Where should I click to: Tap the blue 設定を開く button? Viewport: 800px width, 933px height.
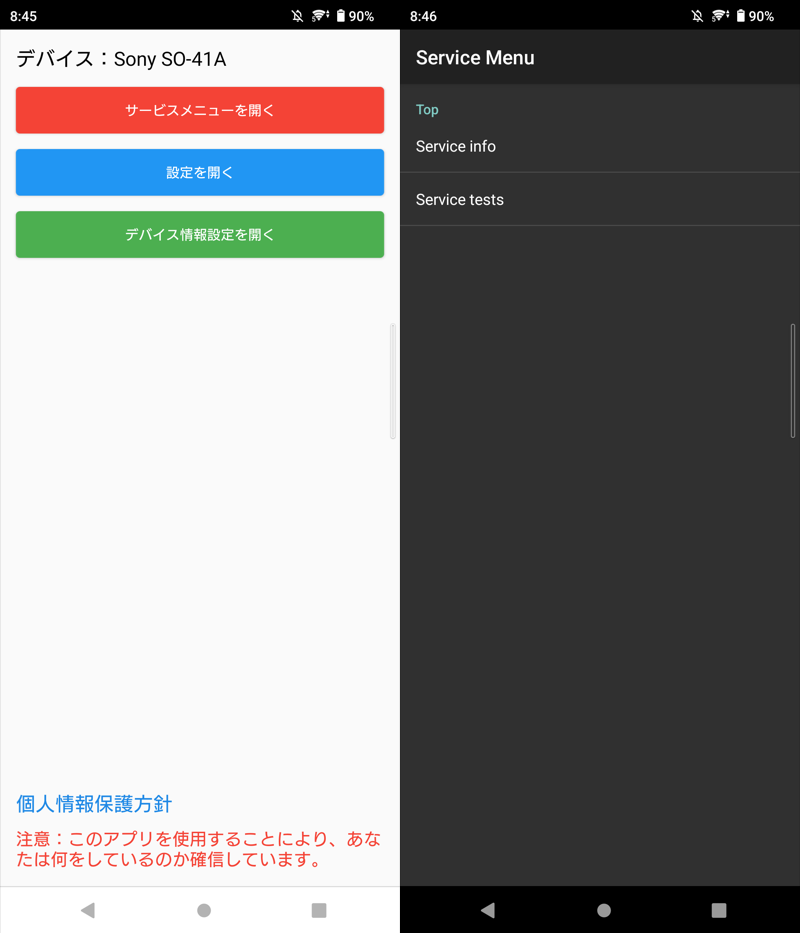[x=200, y=172]
